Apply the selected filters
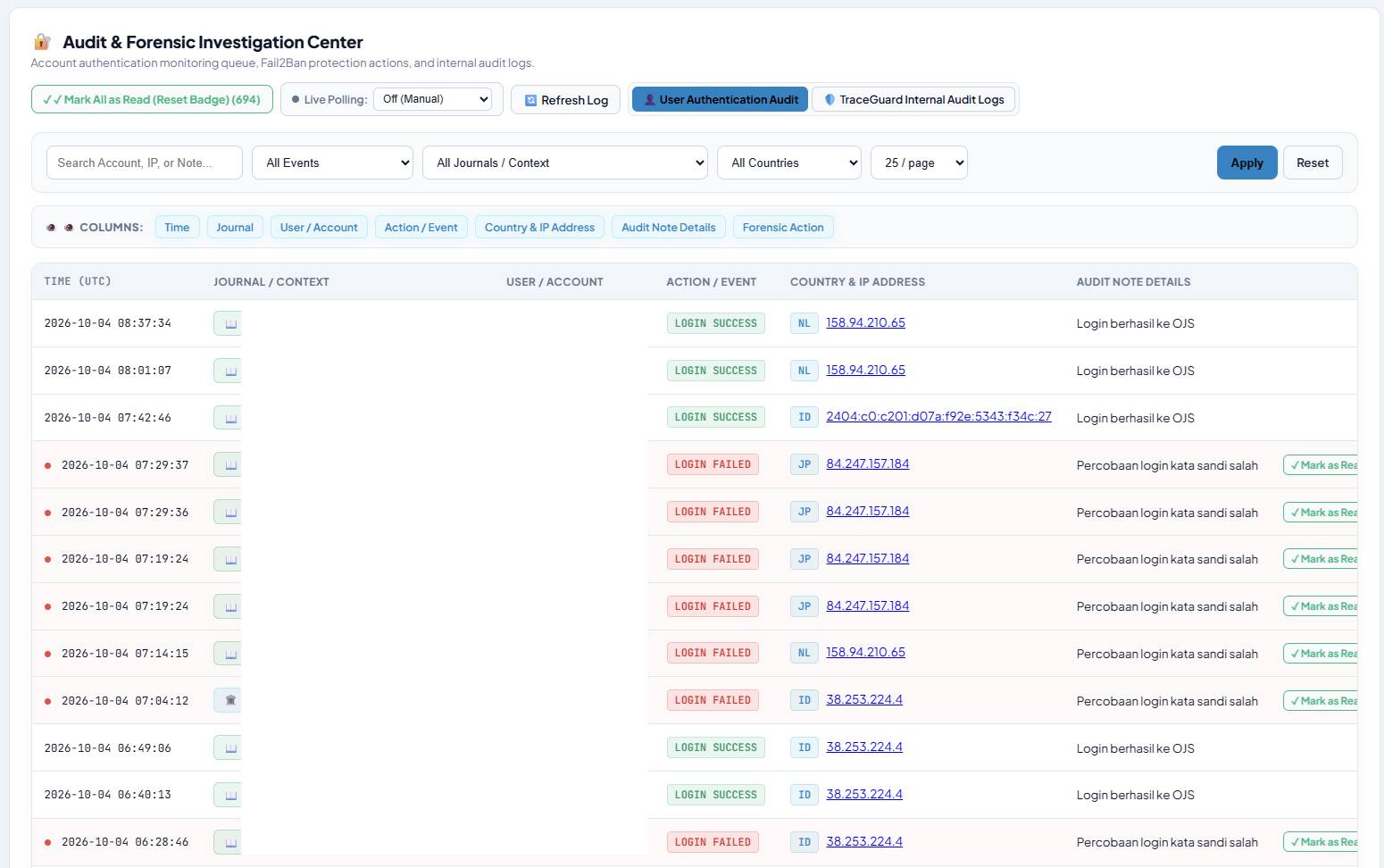This screenshot has width=1384, height=868. pyautogui.click(x=1246, y=163)
